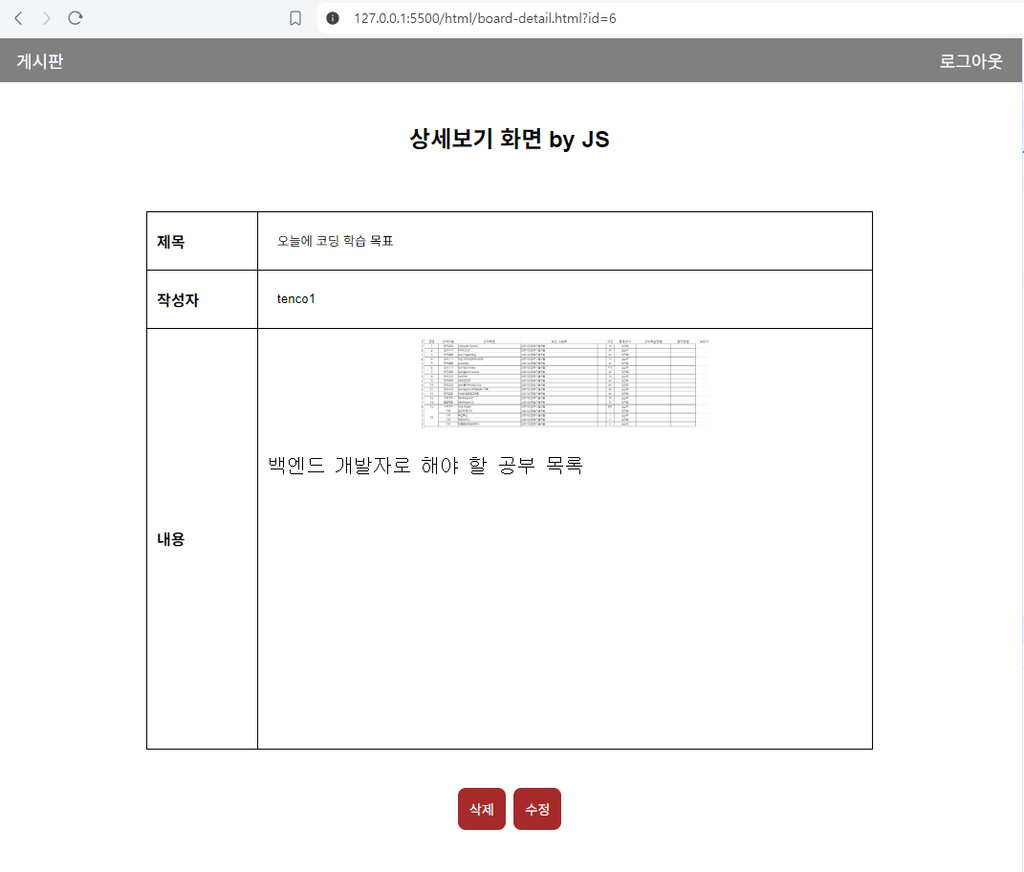The height and width of the screenshot is (872, 1024).
Task: Click the browser forward arrow
Action: click(x=46, y=18)
